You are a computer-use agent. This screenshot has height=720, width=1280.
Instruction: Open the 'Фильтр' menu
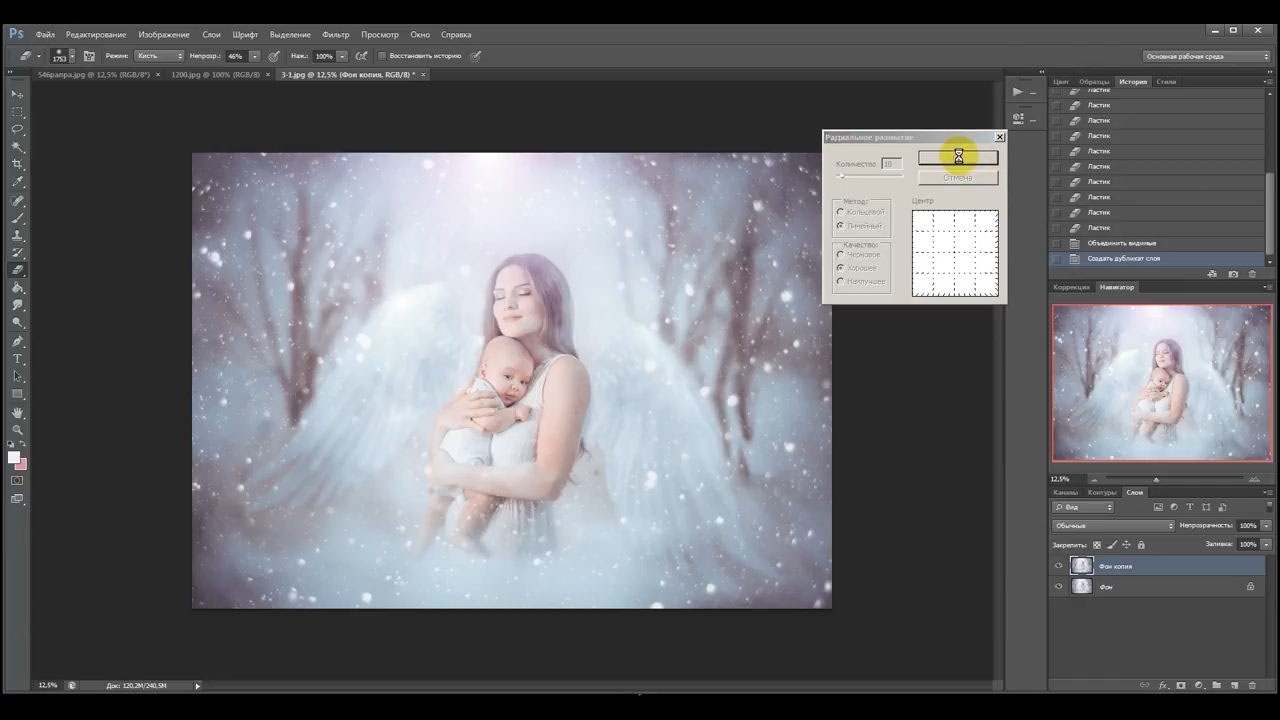click(336, 35)
